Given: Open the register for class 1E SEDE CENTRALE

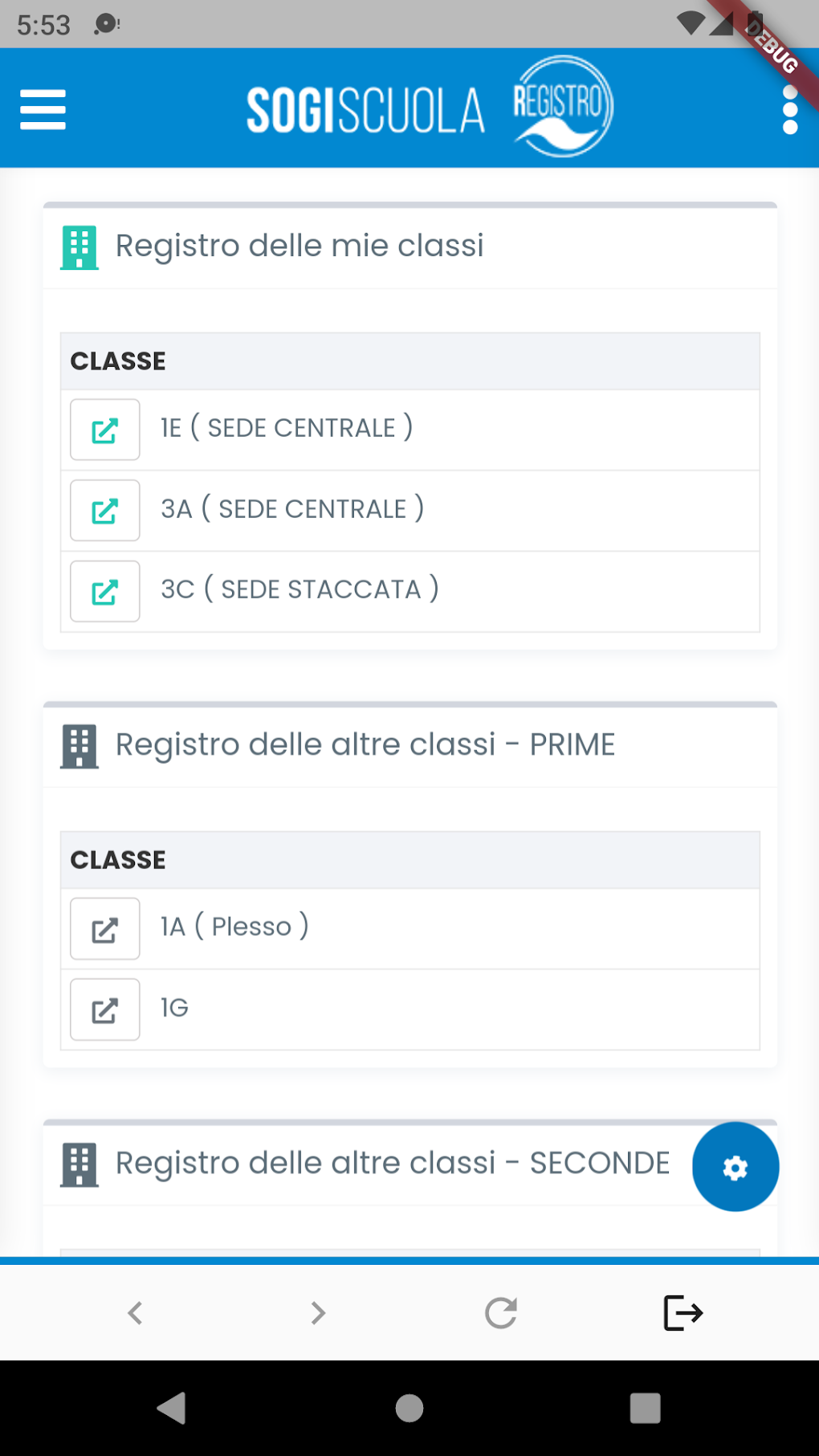Looking at the screenshot, I should tap(104, 430).
